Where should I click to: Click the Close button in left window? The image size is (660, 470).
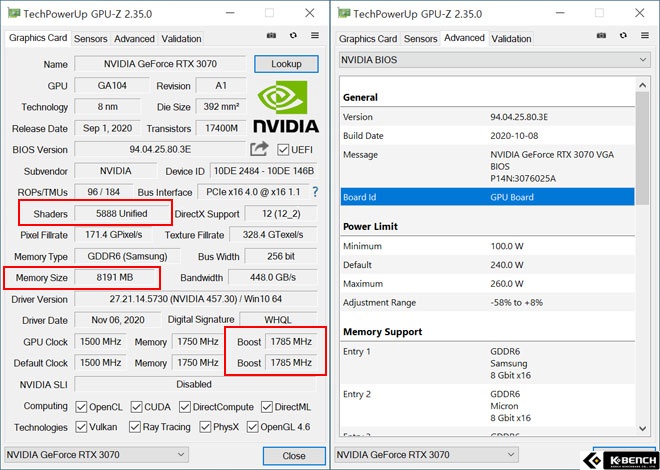(x=294, y=456)
